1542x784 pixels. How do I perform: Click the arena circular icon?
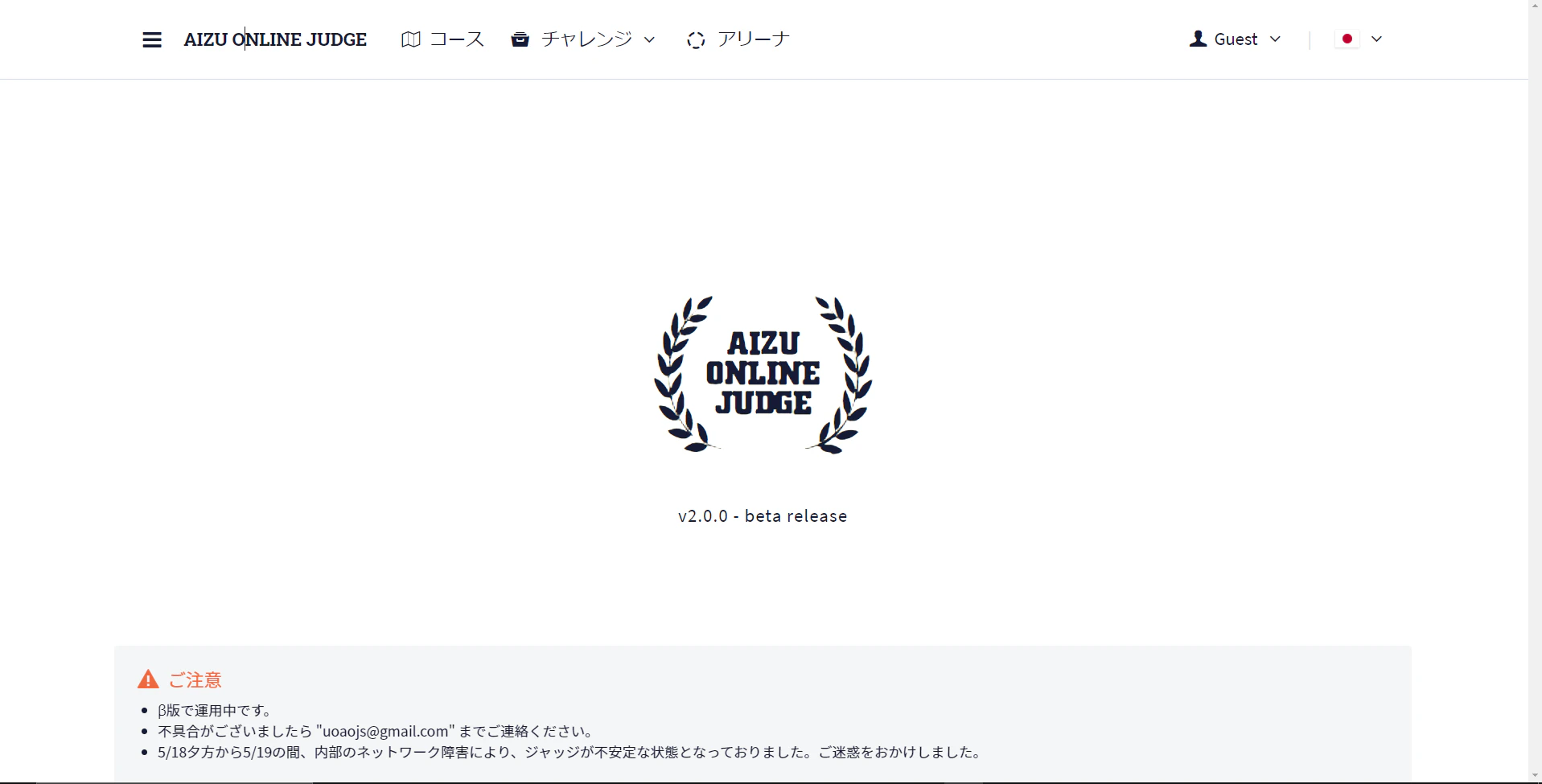pos(696,39)
